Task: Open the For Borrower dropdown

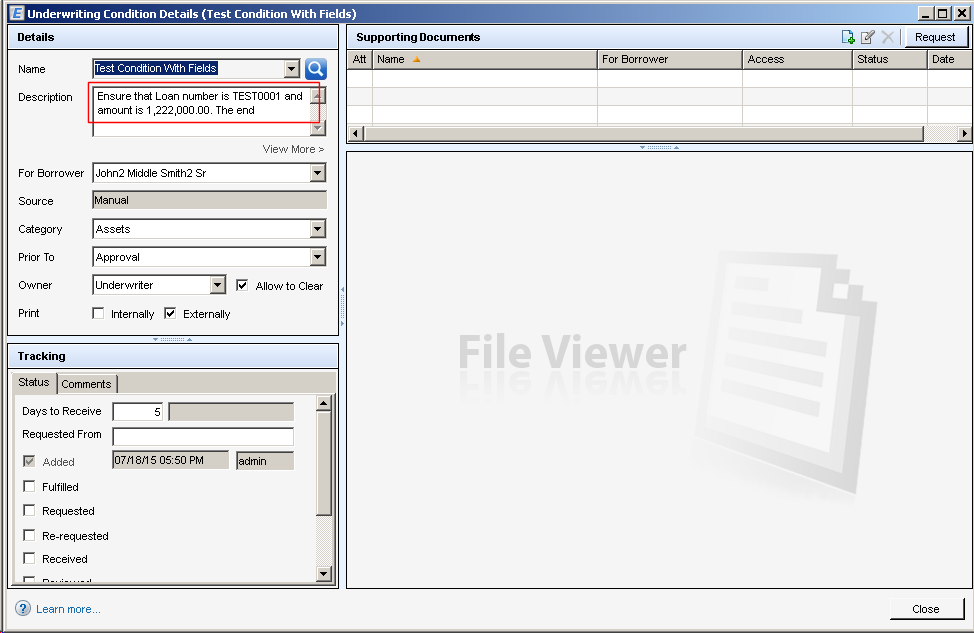Action: (x=317, y=173)
